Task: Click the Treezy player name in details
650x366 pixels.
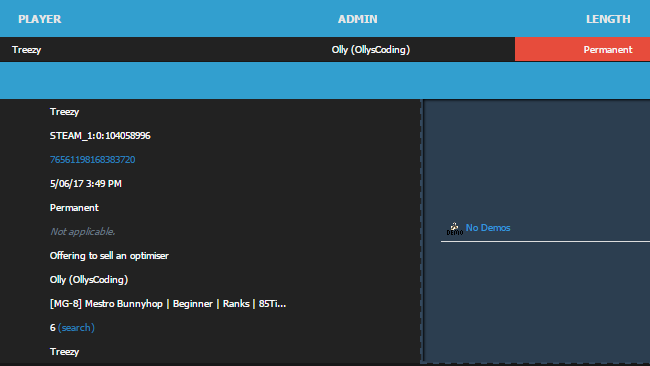Action: tap(64, 112)
